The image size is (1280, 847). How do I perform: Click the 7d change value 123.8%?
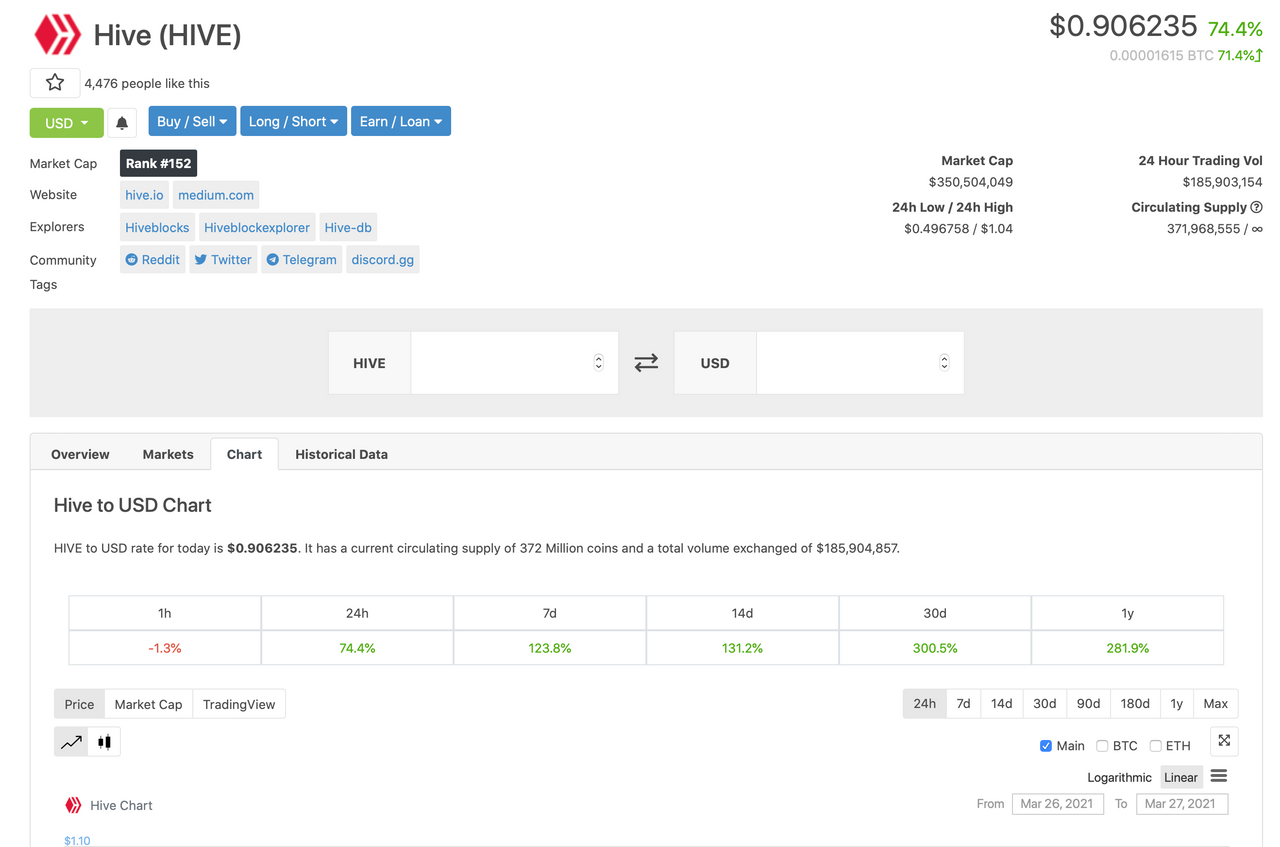pos(550,648)
